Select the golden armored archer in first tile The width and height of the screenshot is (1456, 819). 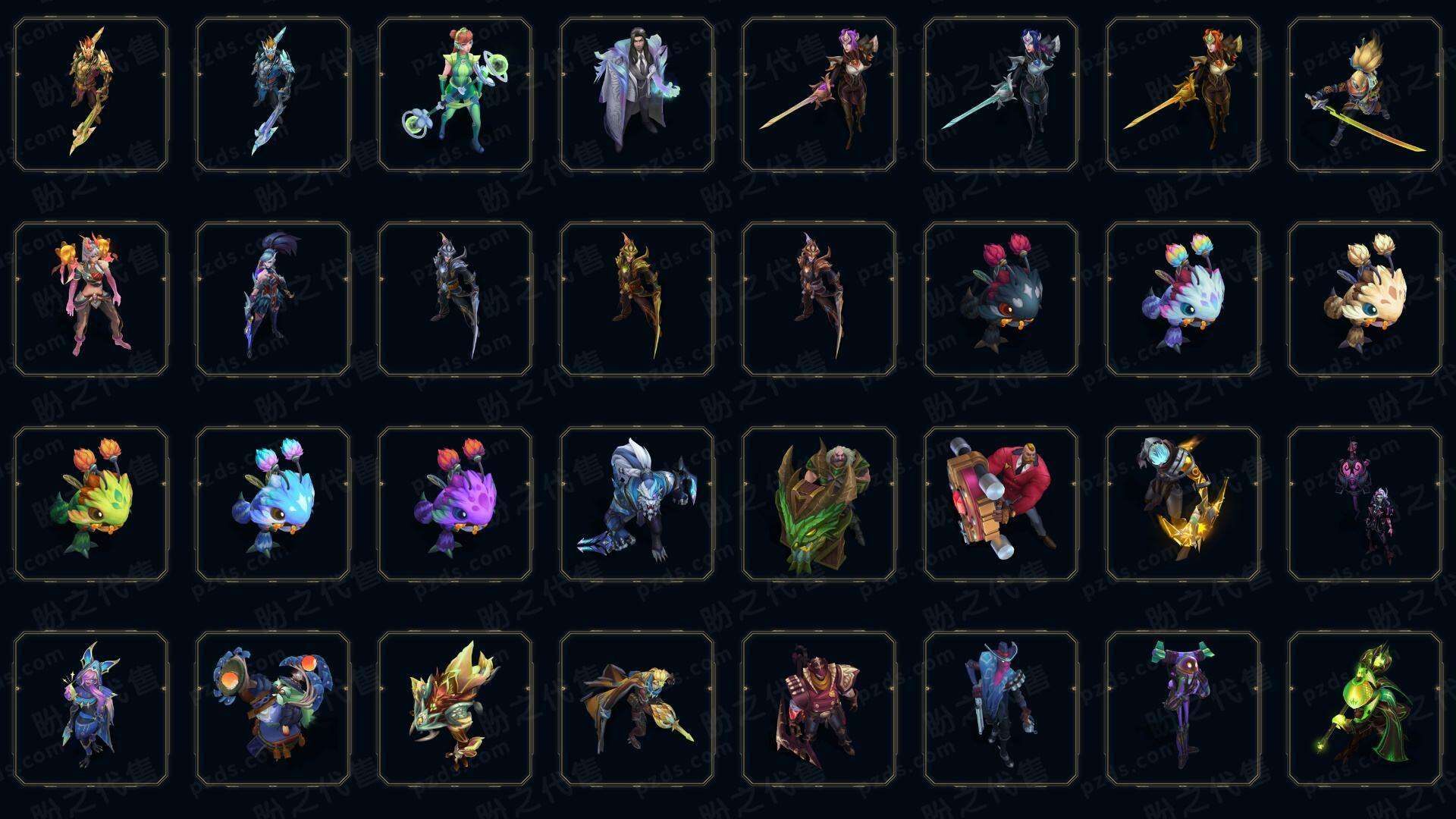point(91,95)
